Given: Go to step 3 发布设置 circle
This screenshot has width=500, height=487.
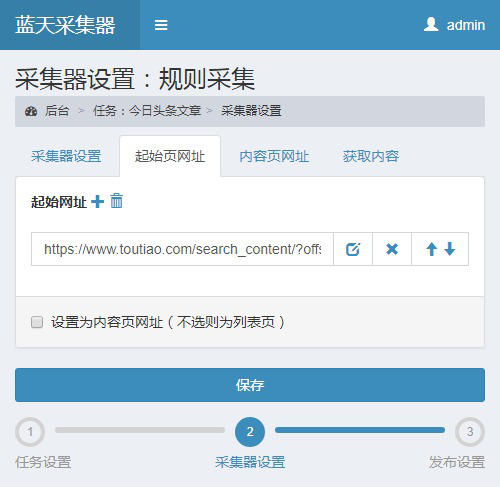Looking at the screenshot, I should click(x=470, y=432).
